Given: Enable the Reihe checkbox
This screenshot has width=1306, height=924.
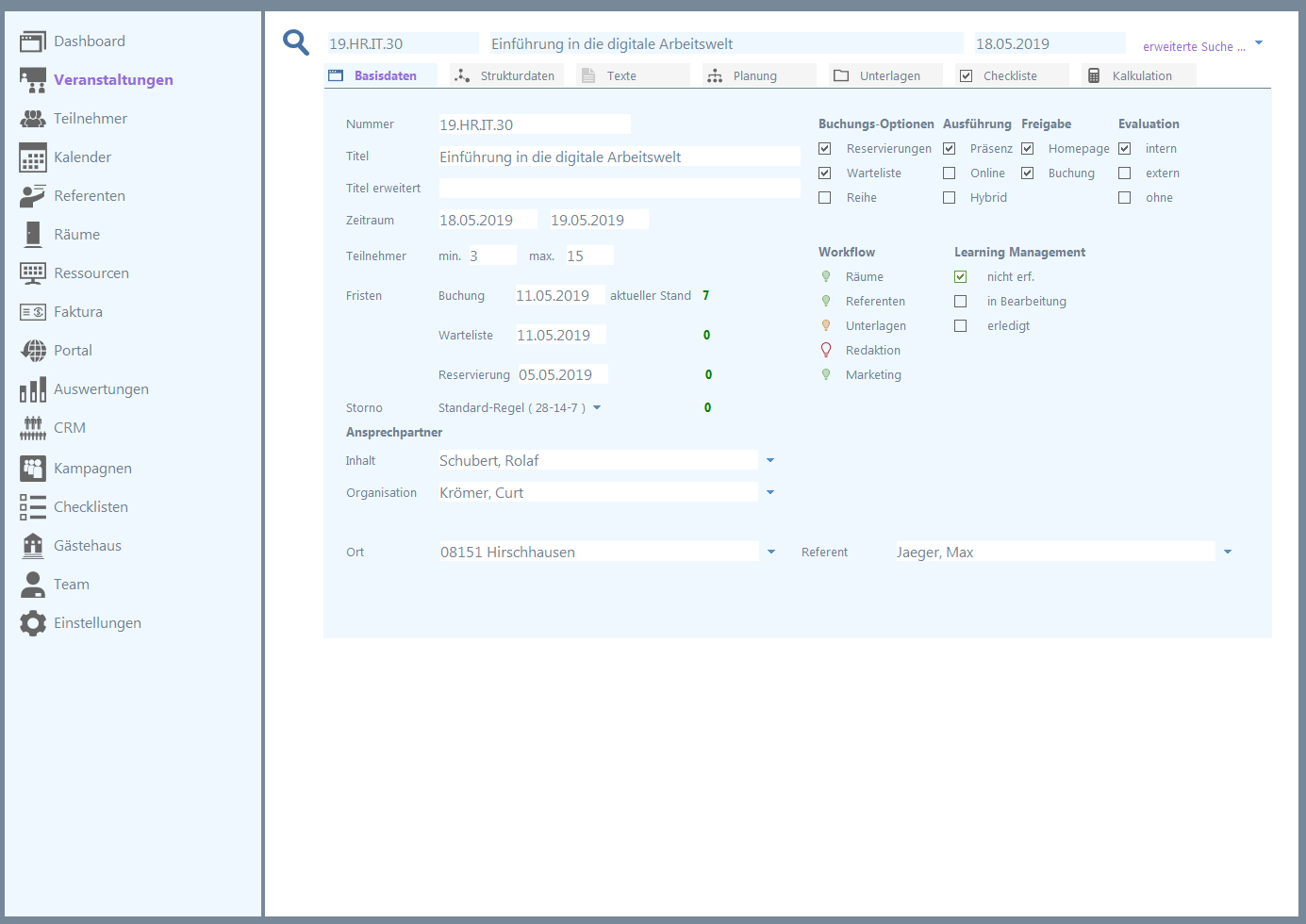Looking at the screenshot, I should click(x=825, y=198).
